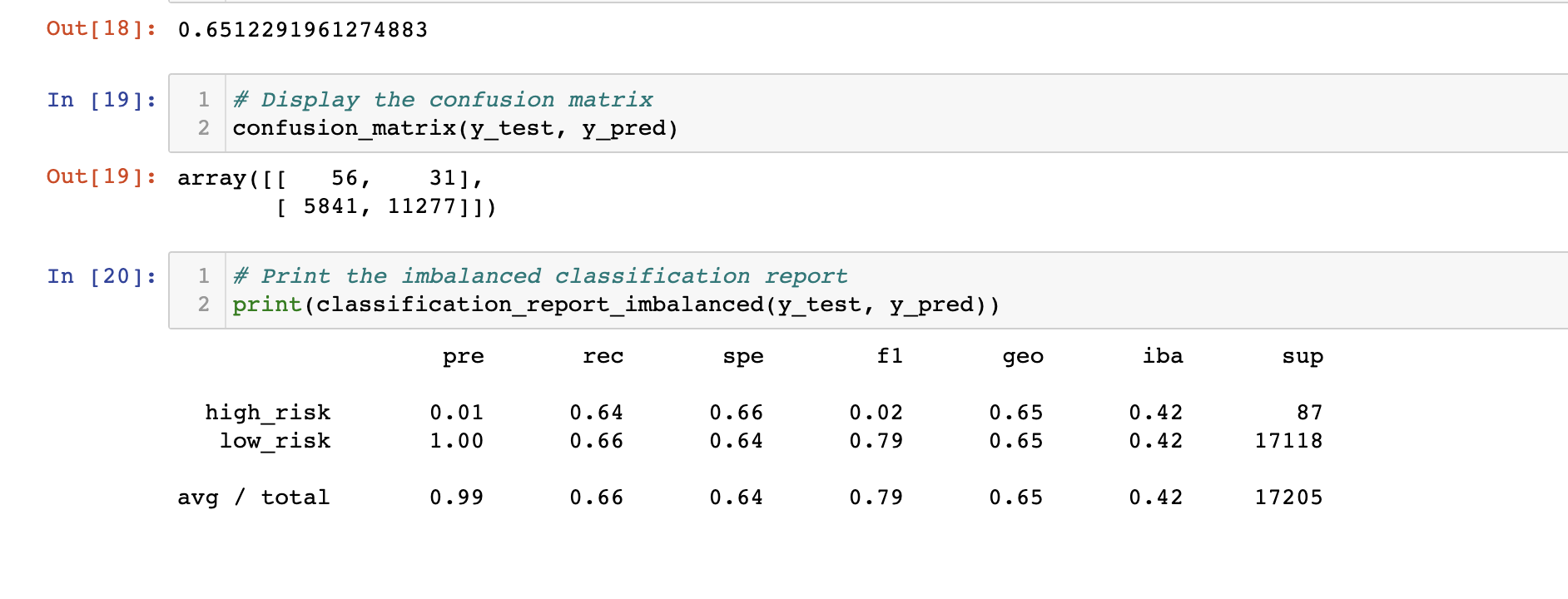This screenshot has height=599, width=1568.
Task: Click the '# Display the confusion matrix' comment
Action: (443, 100)
